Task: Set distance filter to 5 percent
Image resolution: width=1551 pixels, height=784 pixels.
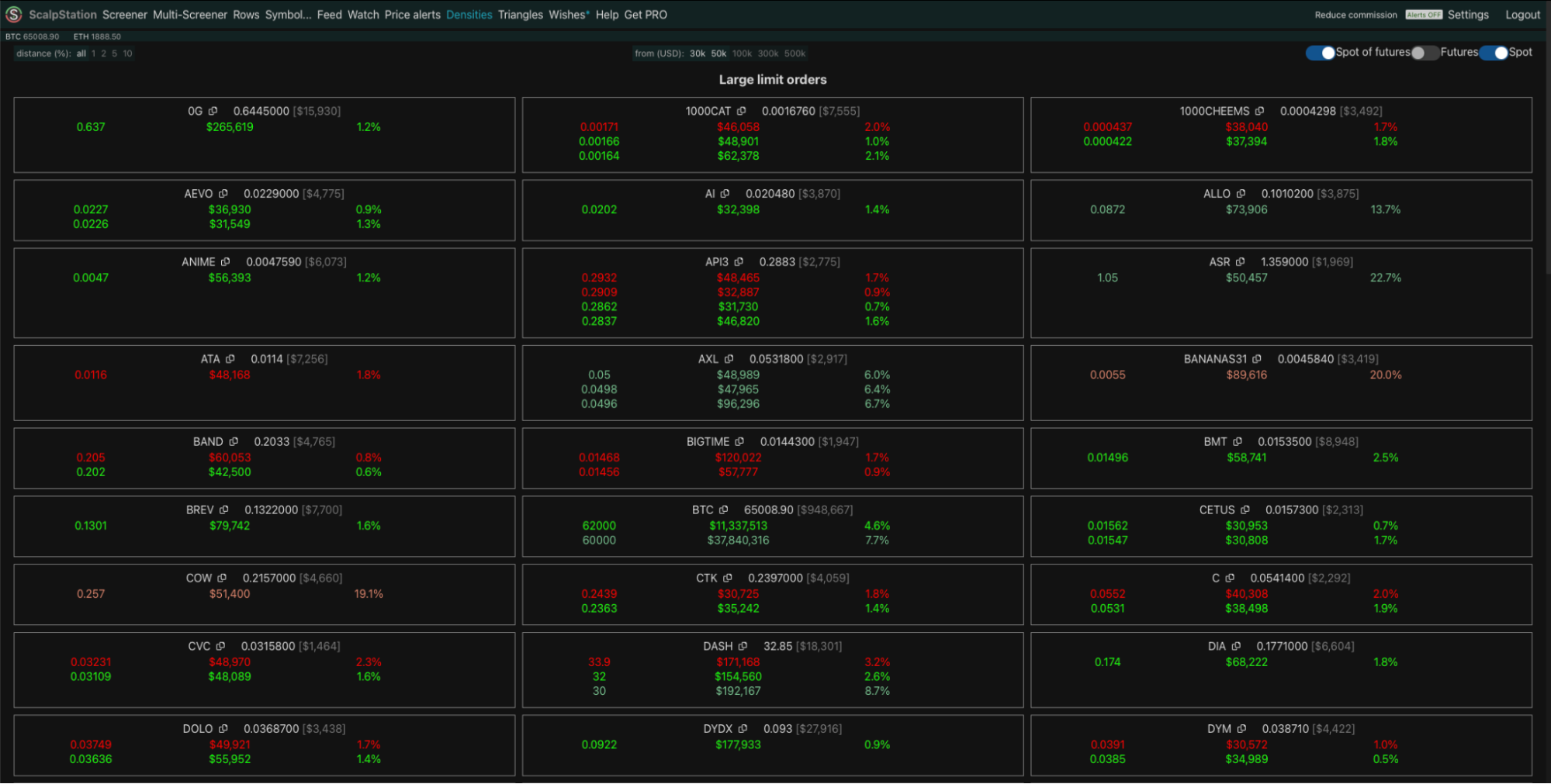Action: coord(114,54)
